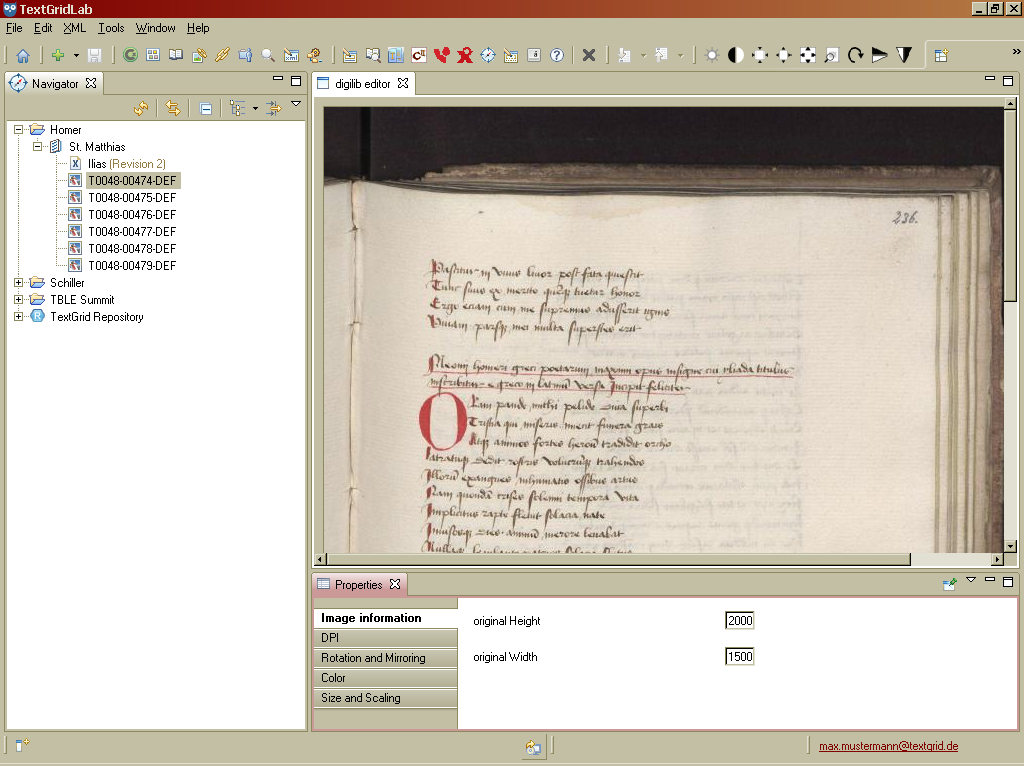
Task: Click the Collapse All icon in Navigator
Action: coord(205,109)
